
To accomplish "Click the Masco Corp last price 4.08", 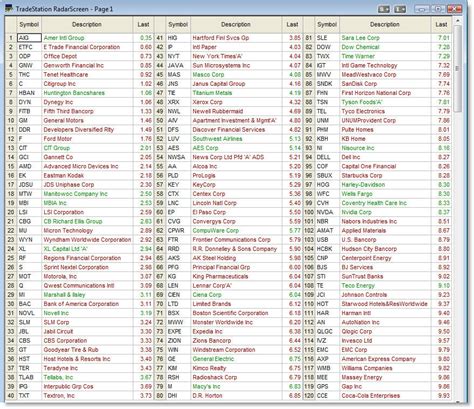I will [295, 74].
